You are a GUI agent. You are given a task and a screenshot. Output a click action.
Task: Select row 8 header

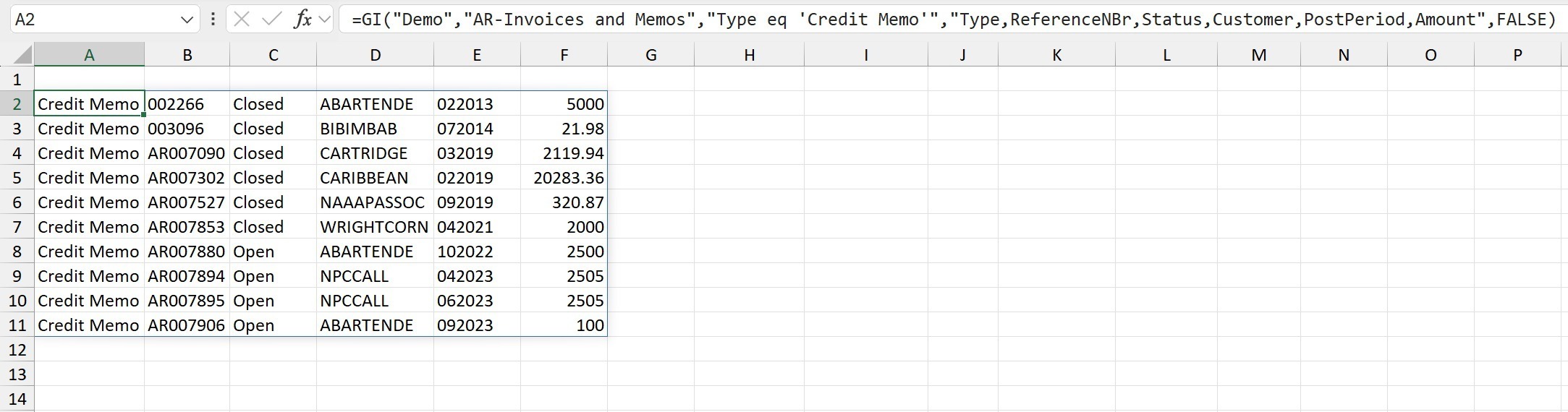(17, 252)
